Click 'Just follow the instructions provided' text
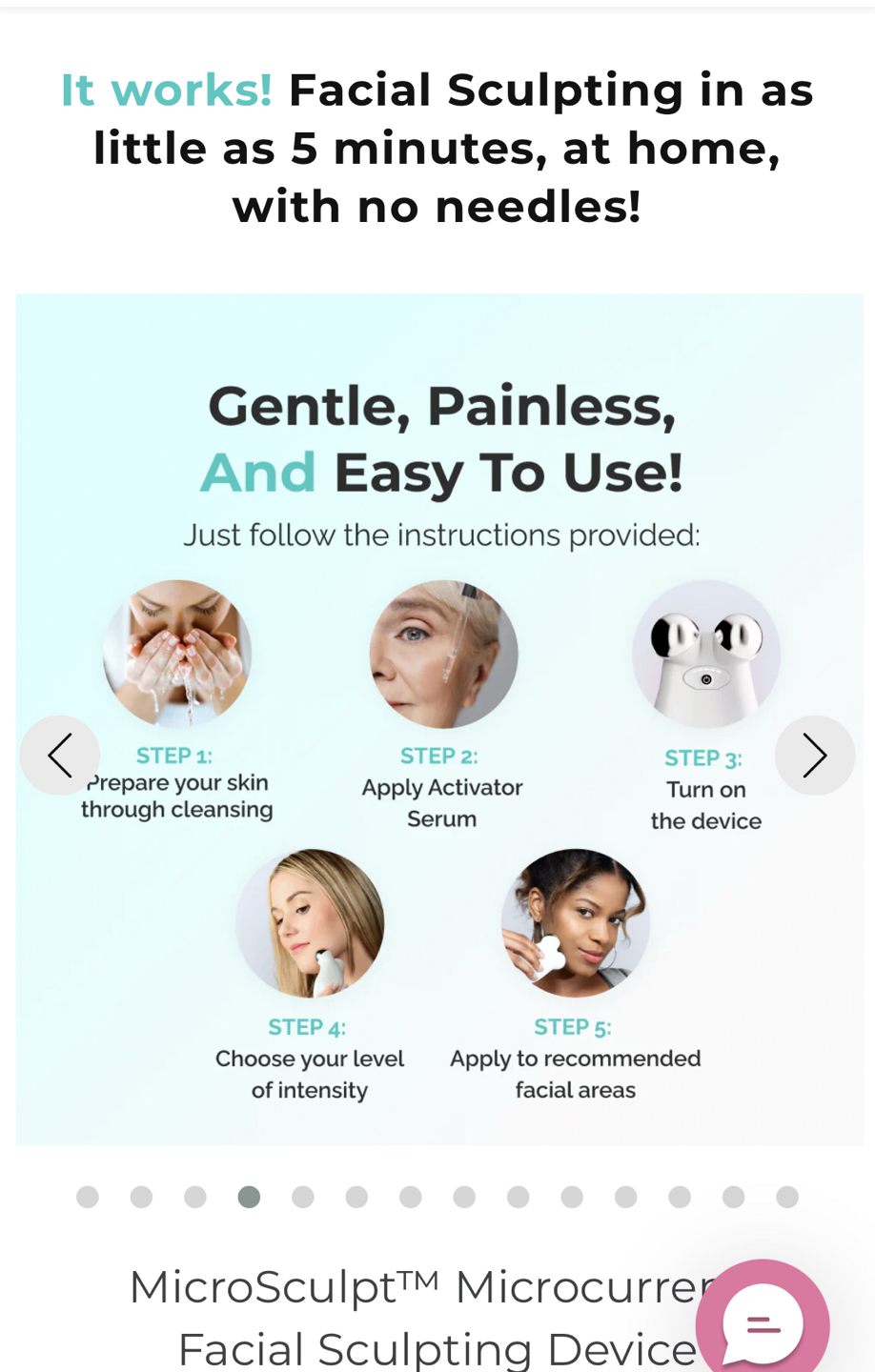The image size is (875, 1372). tap(441, 535)
